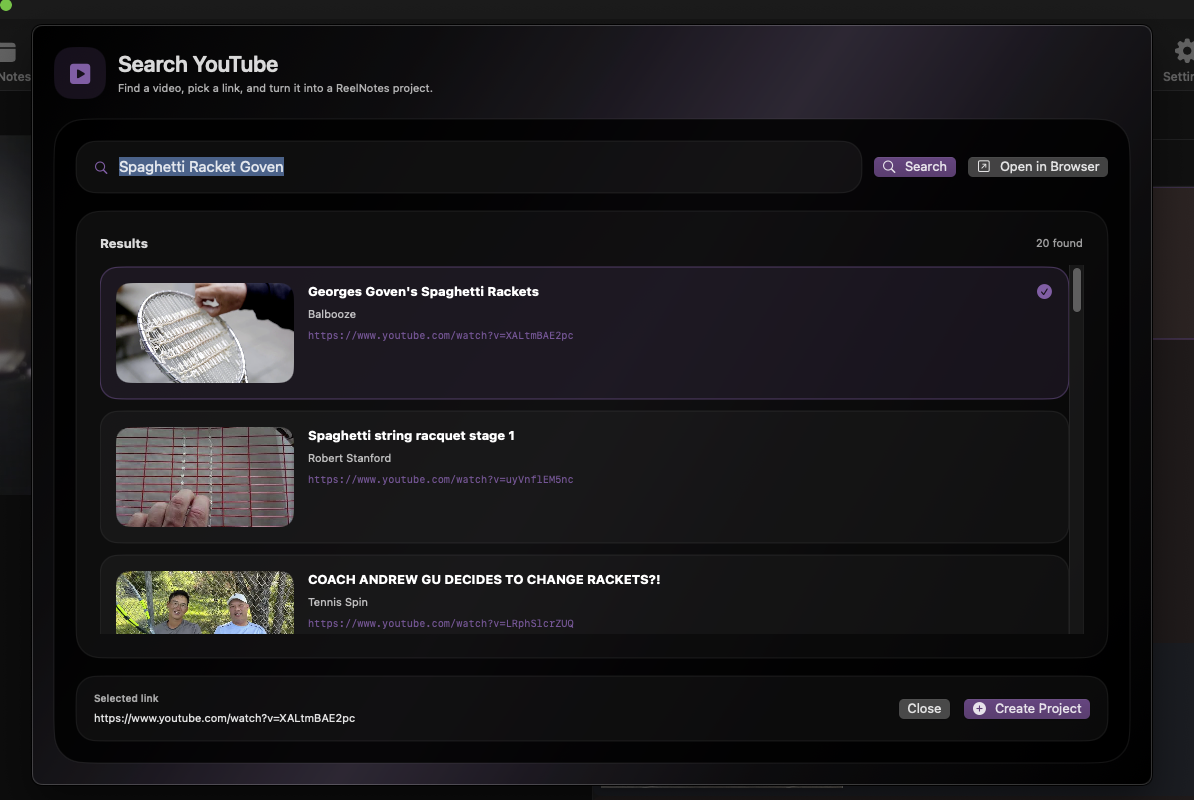Click Robert Stanford's video URL link
Image resolution: width=1194 pixels, height=800 pixels.
(440, 479)
